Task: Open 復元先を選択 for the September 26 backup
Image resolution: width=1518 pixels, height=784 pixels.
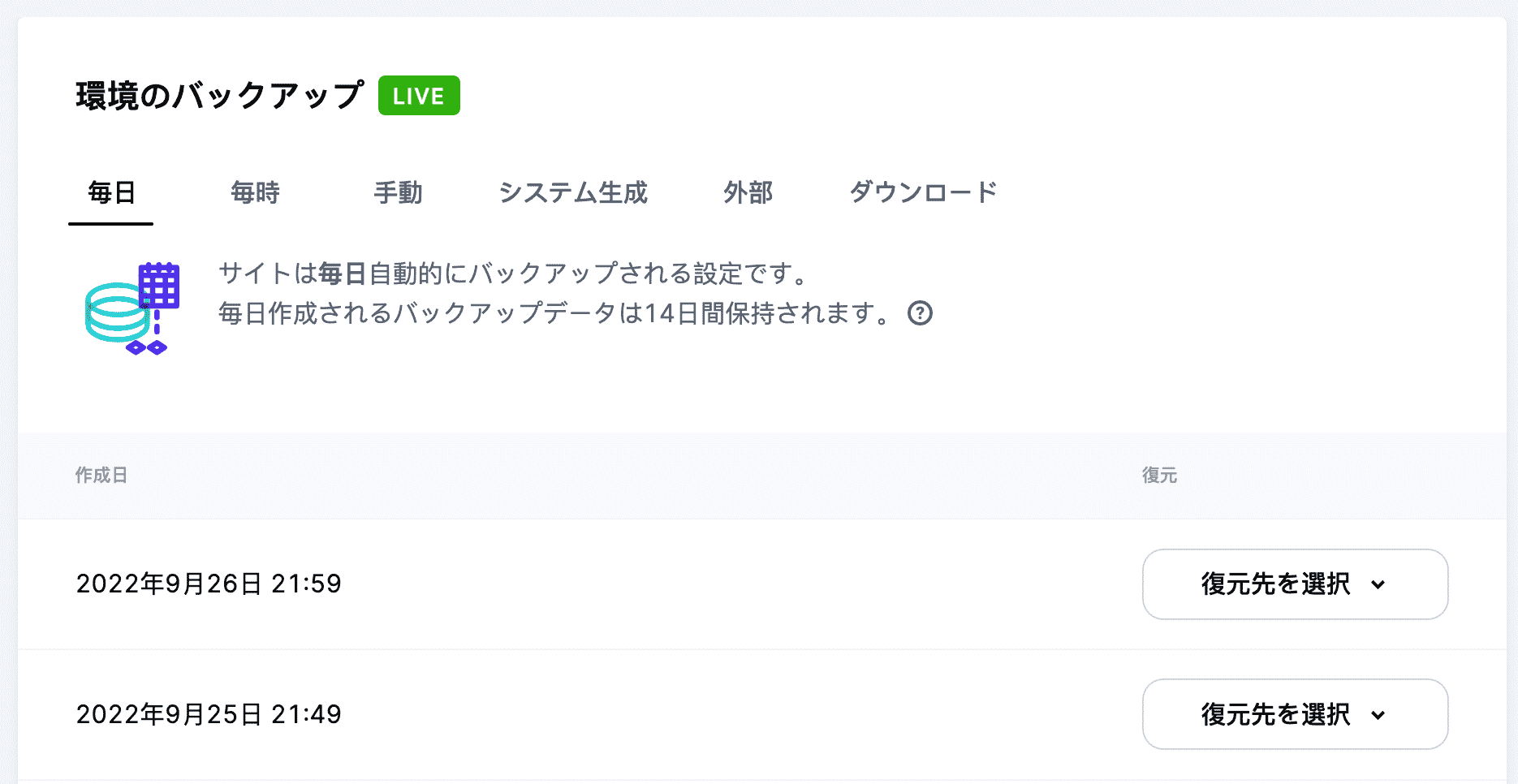Action: pos(1295,584)
